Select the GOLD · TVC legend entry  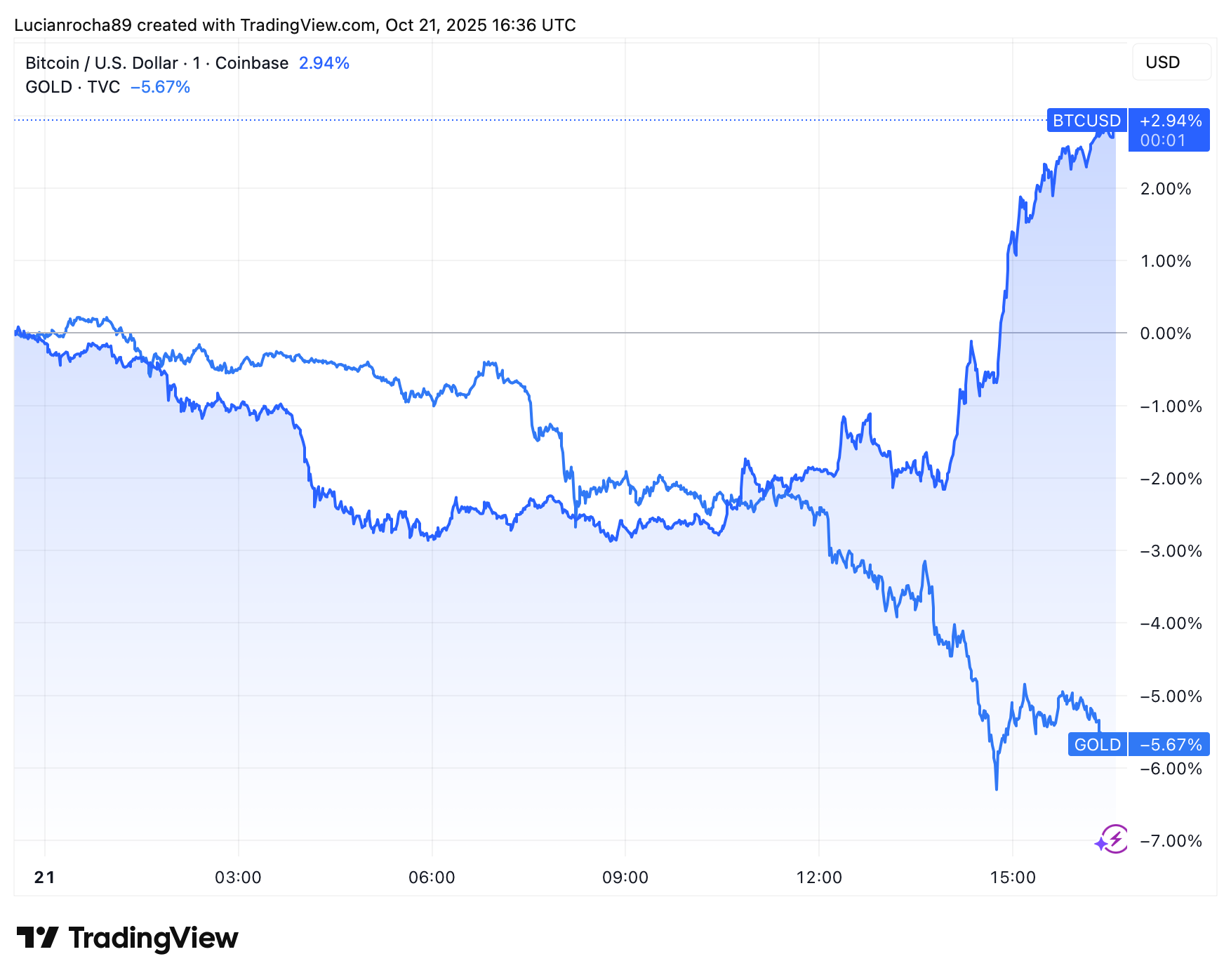72,87
